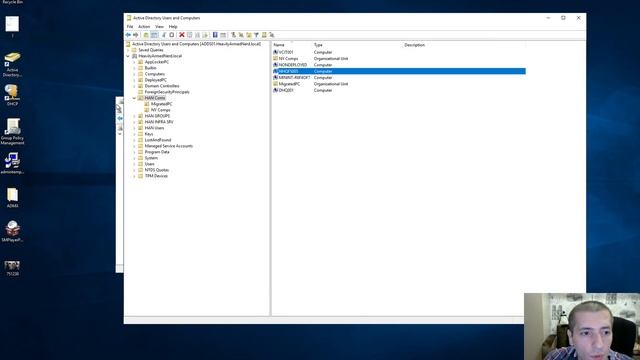This screenshot has height=360, width=640.
Task: Open the File menu
Action: point(130,27)
